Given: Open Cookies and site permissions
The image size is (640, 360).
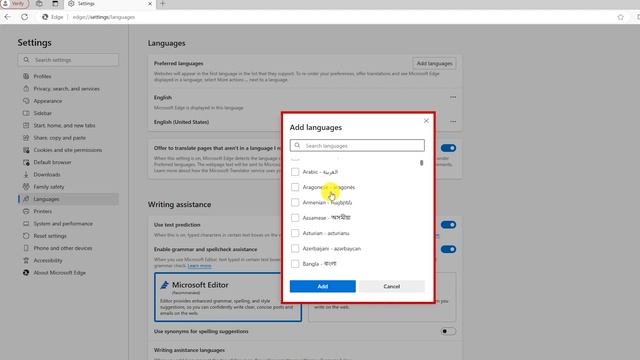Looking at the screenshot, I should tap(68, 150).
